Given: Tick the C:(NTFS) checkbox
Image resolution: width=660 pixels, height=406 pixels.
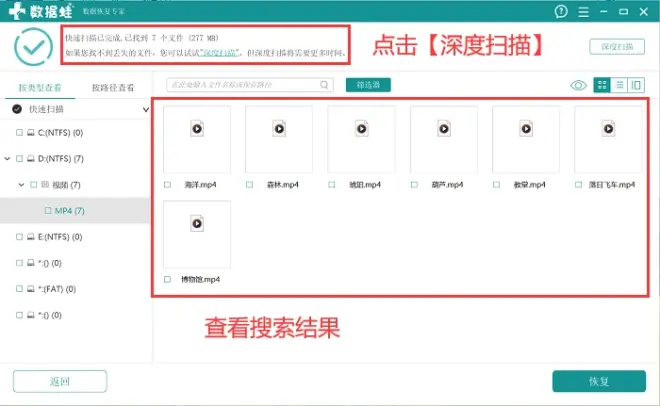Looking at the screenshot, I should (x=19, y=133).
